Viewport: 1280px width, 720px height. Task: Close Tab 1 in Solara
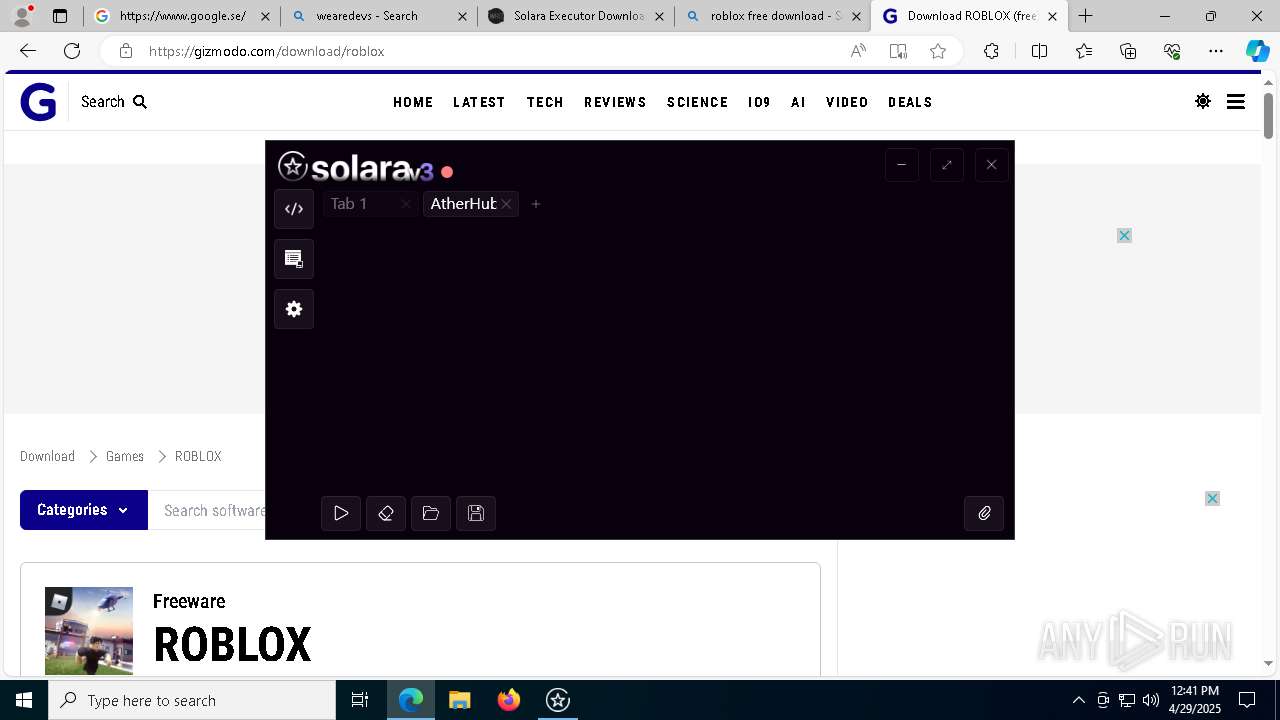(x=405, y=204)
